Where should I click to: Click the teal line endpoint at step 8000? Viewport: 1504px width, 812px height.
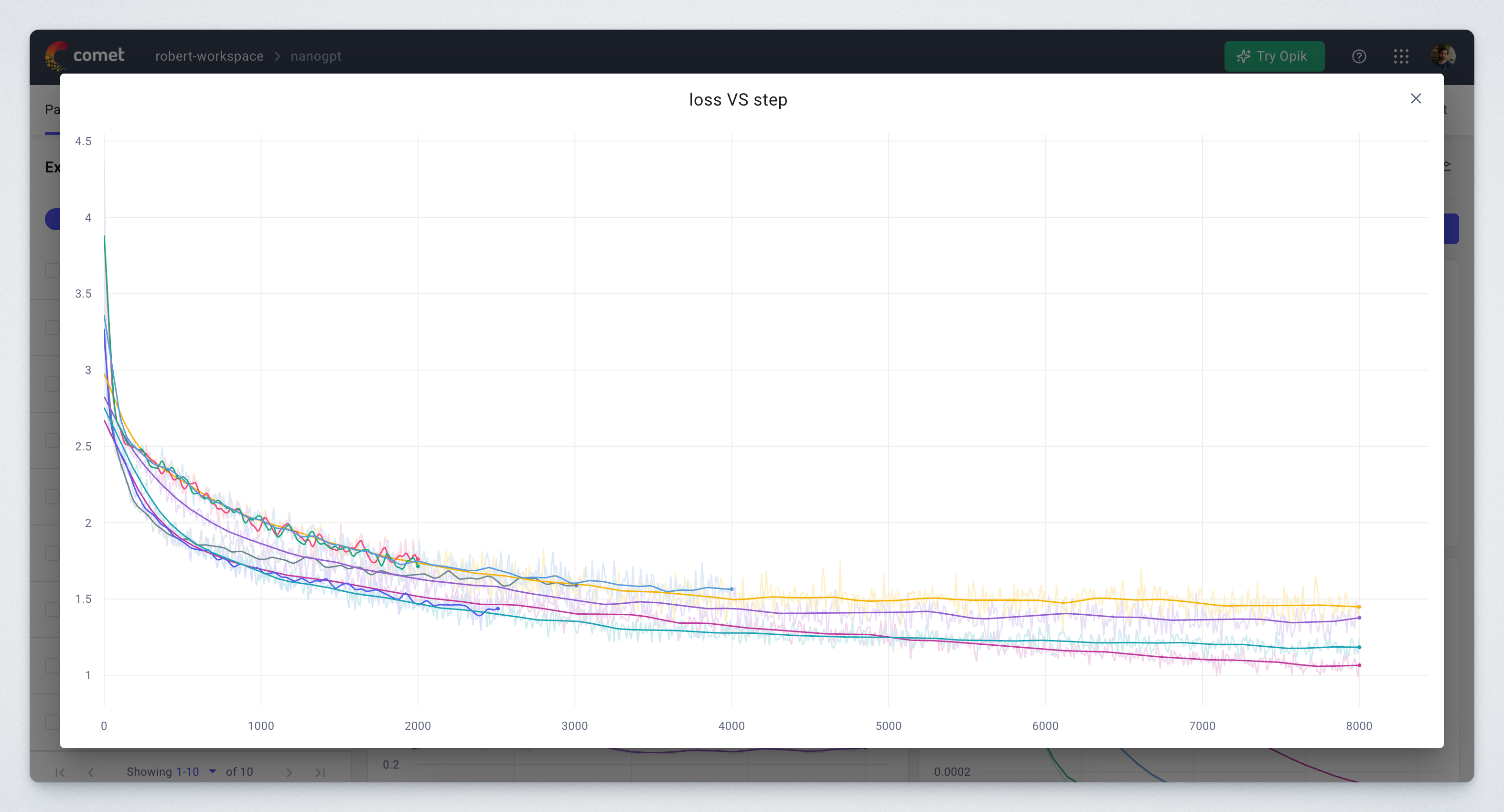(x=1359, y=647)
